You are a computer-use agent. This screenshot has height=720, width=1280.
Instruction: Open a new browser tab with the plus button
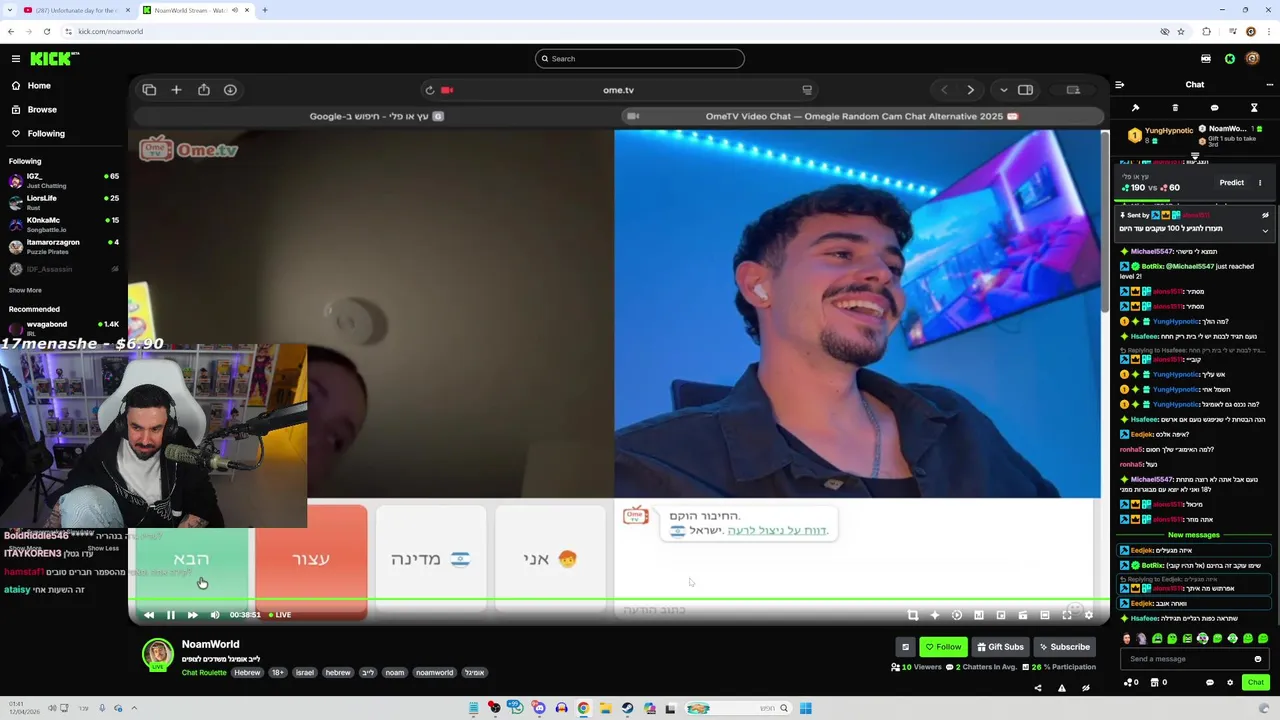265,10
